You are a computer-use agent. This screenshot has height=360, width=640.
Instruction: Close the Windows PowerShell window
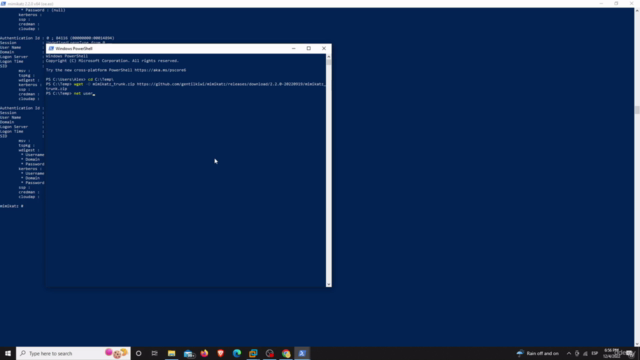(324, 48)
